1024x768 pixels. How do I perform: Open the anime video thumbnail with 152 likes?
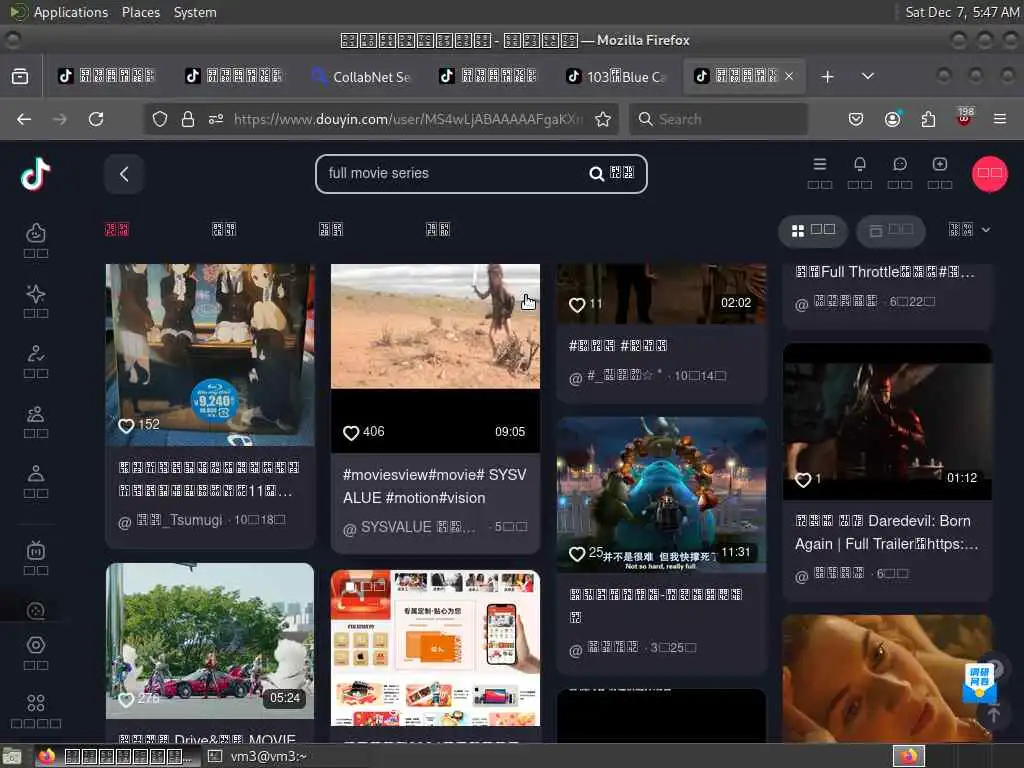pos(210,355)
